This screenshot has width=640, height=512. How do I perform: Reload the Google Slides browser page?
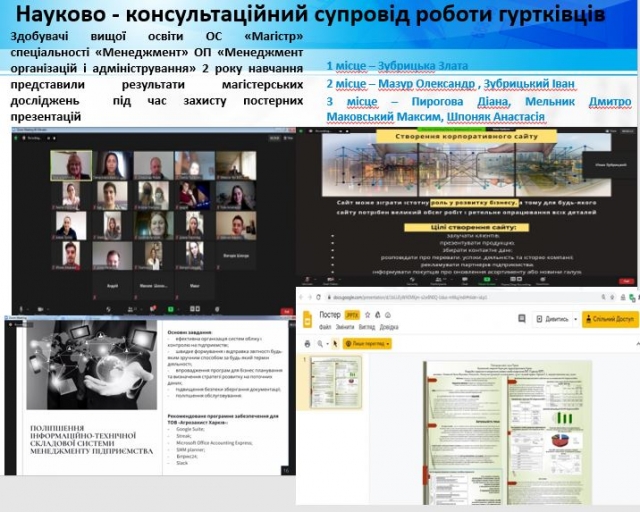pyautogui.click(x=319, y=297)
